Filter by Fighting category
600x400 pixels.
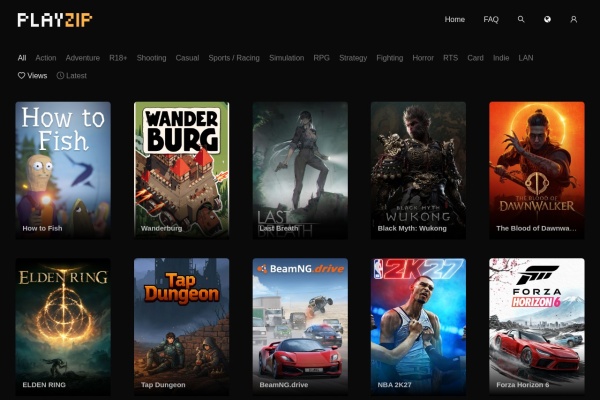click(x=390, y=58)
